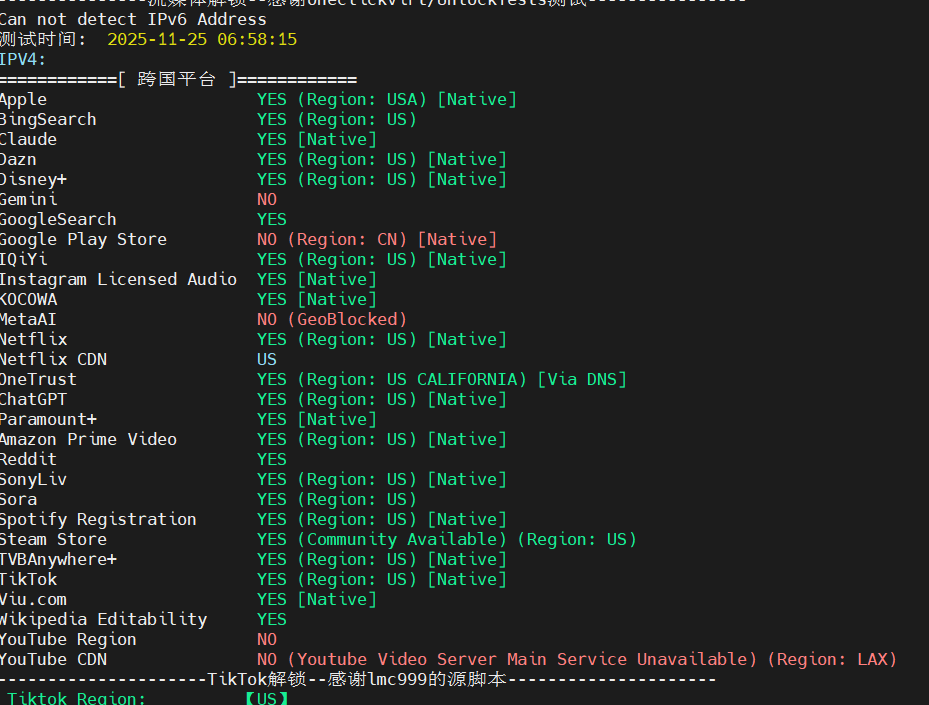Click the ChatGPT service name

tap(34, 400)
